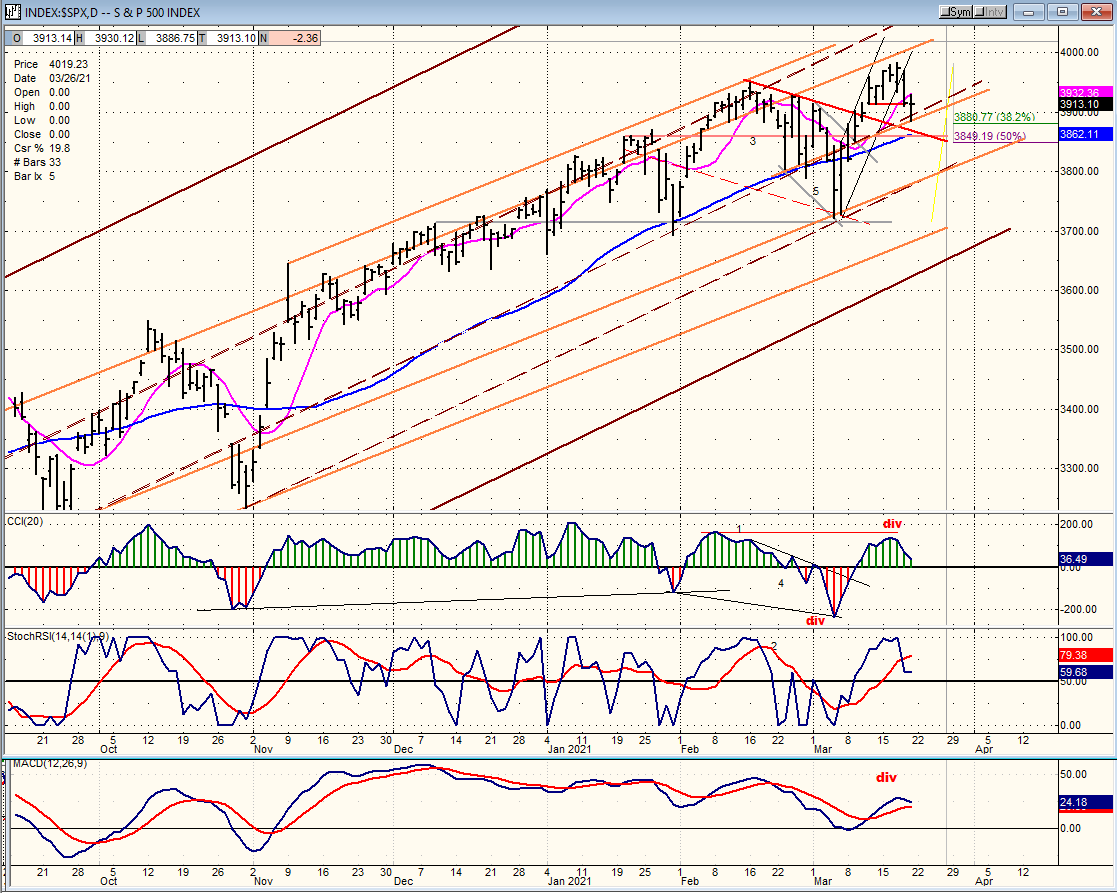Maximize the $SPX chart window
1117x893 pixels.
[x=1063, y=12]
